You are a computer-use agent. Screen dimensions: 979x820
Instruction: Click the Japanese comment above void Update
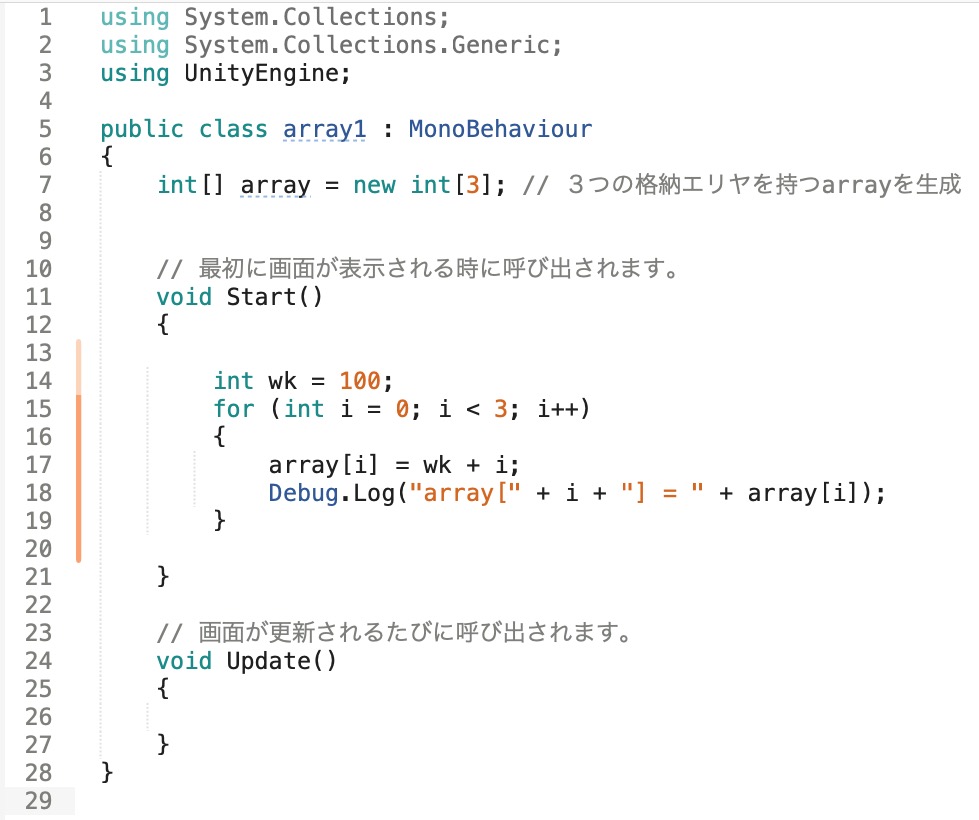(412, 633)
